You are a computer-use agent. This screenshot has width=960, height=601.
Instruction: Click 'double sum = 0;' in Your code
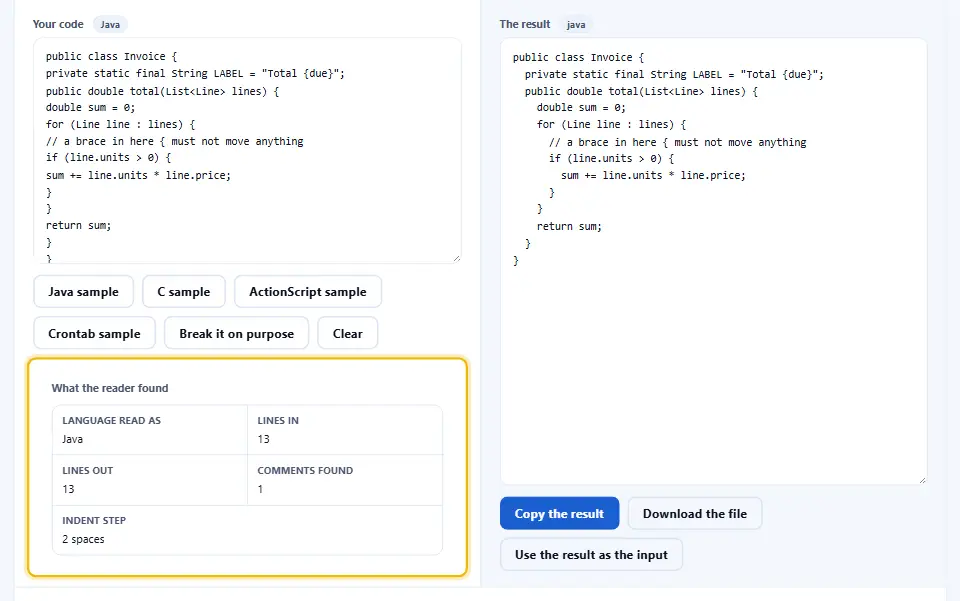click(x=91, y=108)
